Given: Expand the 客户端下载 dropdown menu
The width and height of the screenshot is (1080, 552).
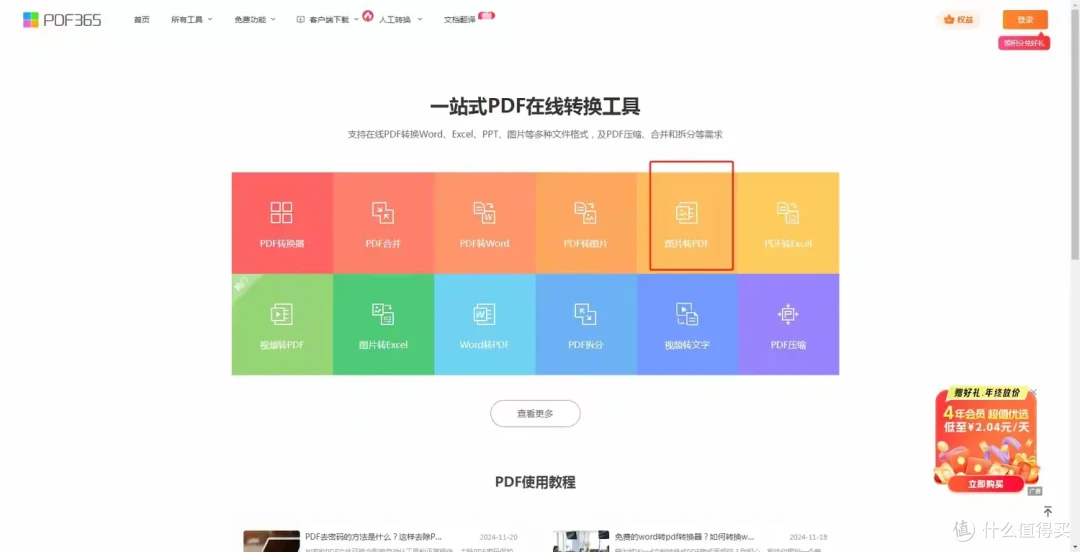Looking at the screenshot, I should click(x=328, y=20).
